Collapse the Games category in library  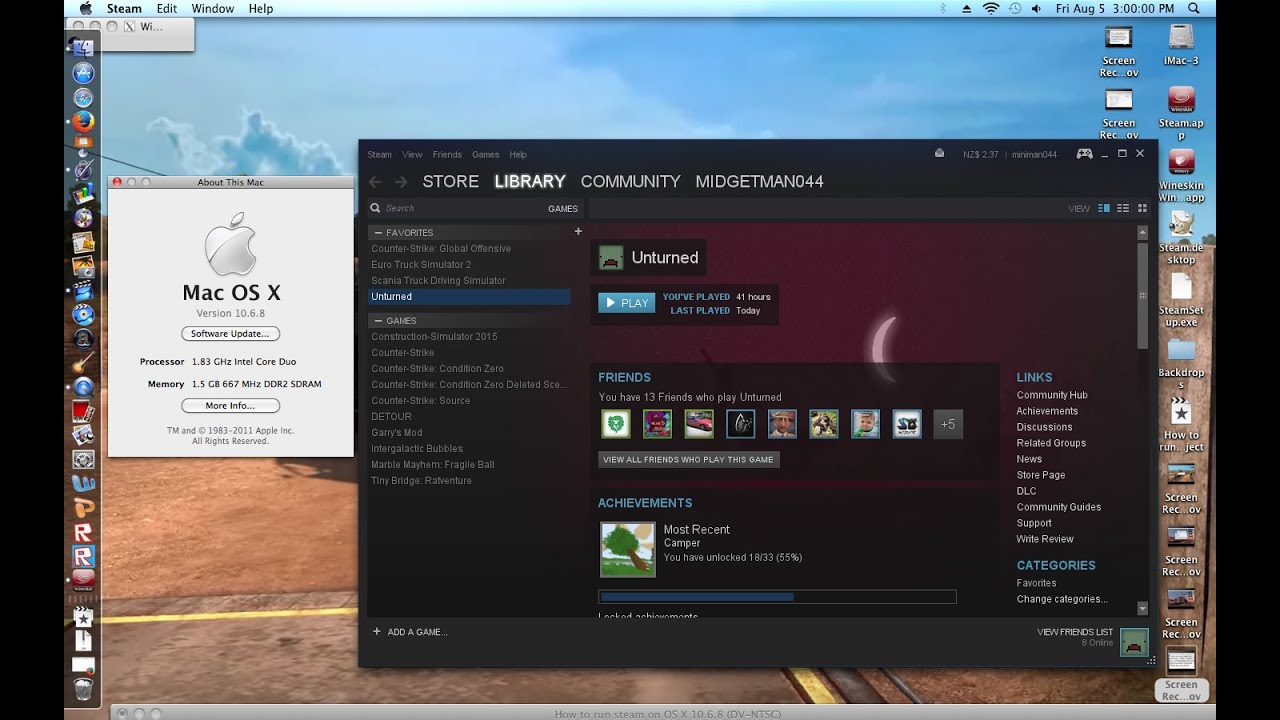coord(377,321)
